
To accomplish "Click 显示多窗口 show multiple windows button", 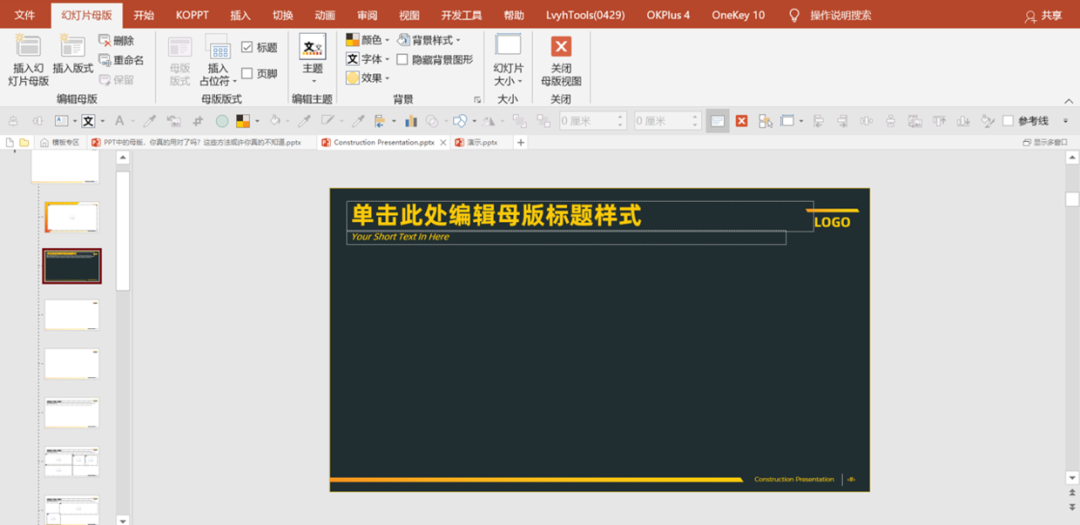I will click(x=1045, y=143).
